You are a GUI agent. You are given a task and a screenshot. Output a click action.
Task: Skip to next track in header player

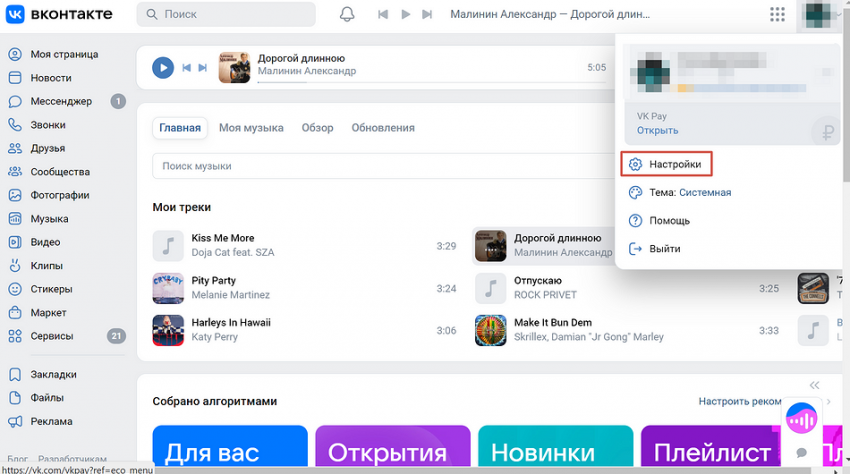[428, 15]
